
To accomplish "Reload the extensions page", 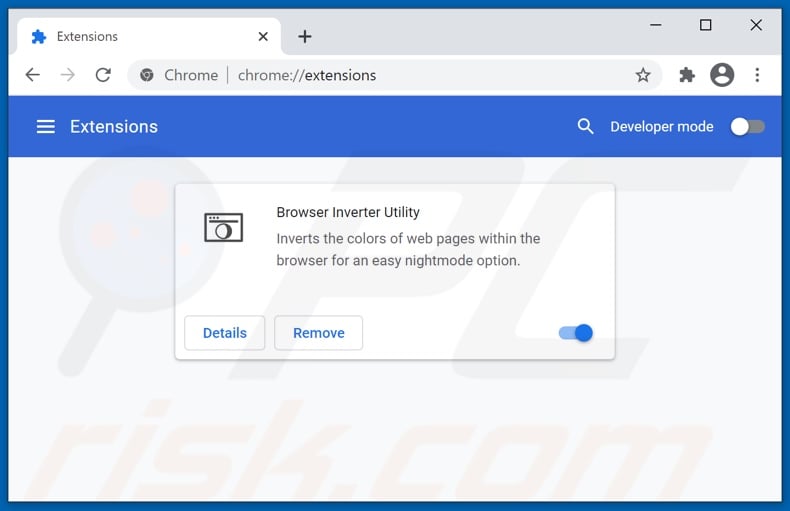I will tap(103, 75).
